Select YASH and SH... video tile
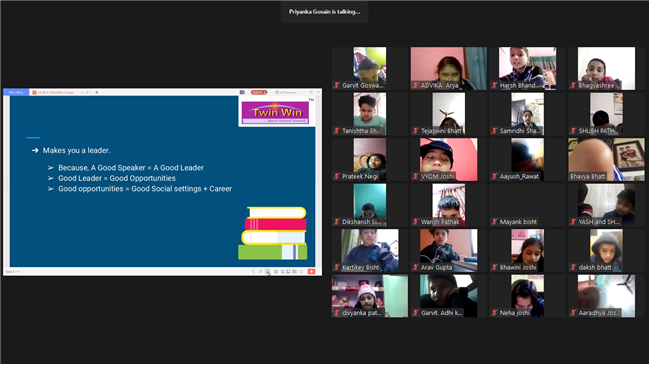 (606, 205)
